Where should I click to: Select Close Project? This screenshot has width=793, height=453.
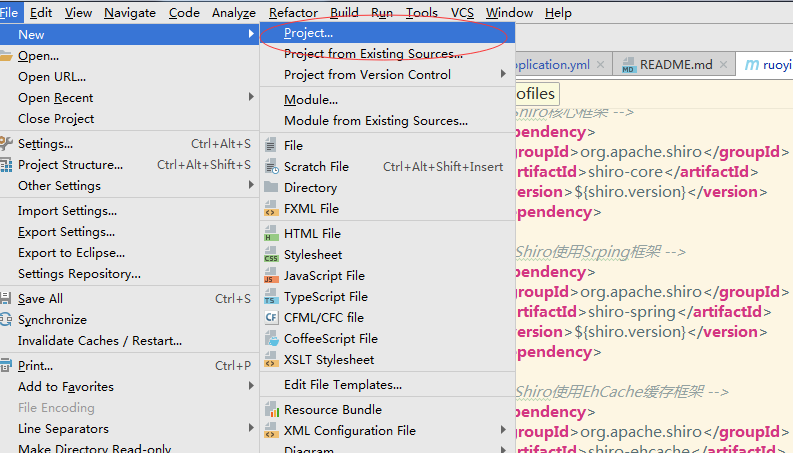coord(129,119)
